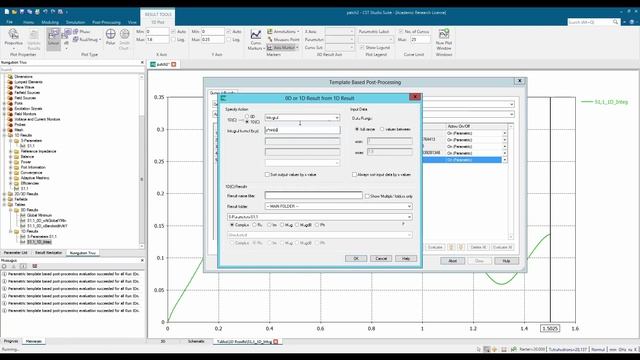Click the Voltage and Current Monitors icon

(10, 119)
